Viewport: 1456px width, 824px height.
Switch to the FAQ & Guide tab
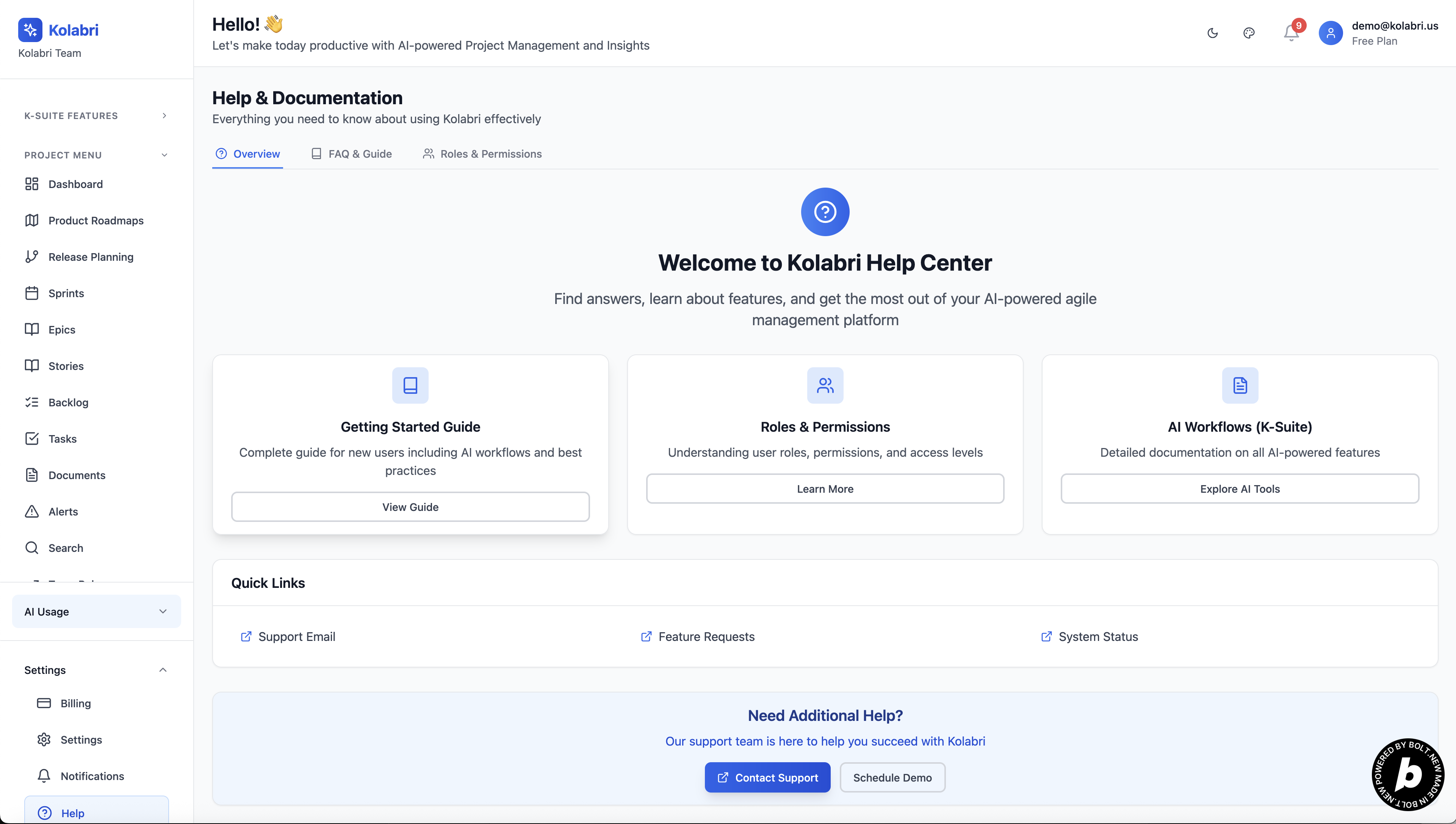351,154
